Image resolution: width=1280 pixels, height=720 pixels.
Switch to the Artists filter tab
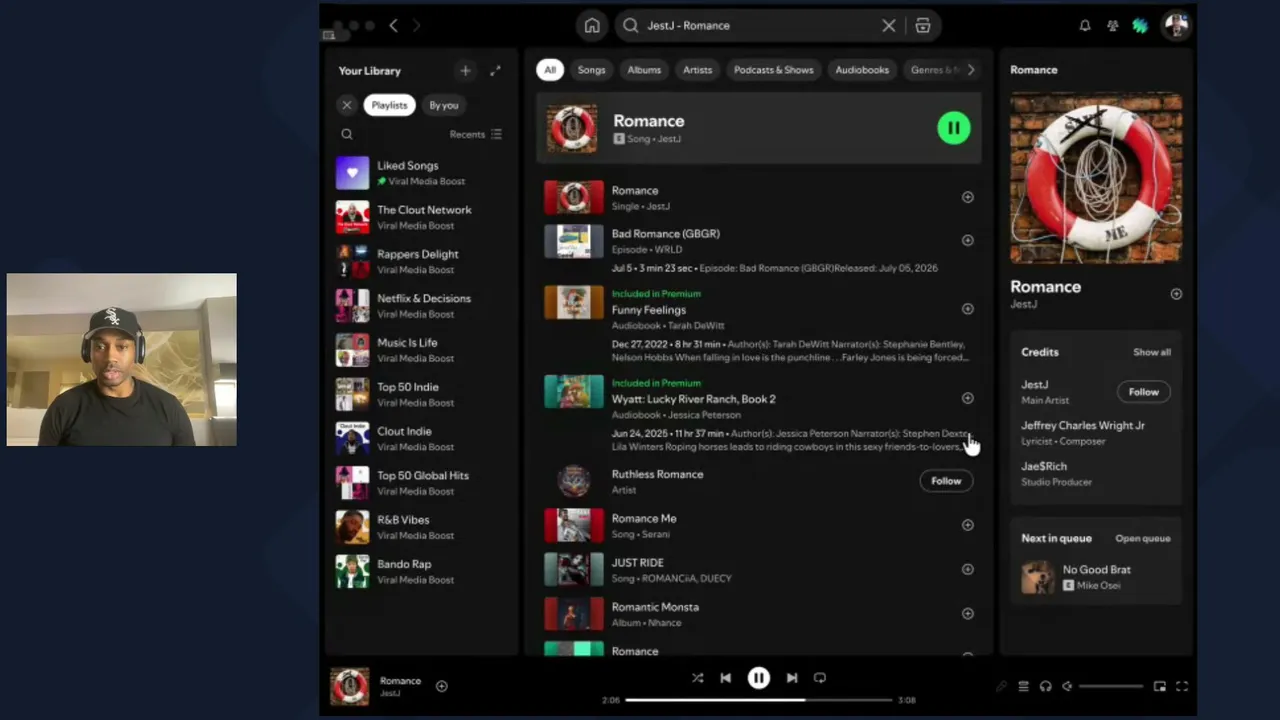click(697, 70)
